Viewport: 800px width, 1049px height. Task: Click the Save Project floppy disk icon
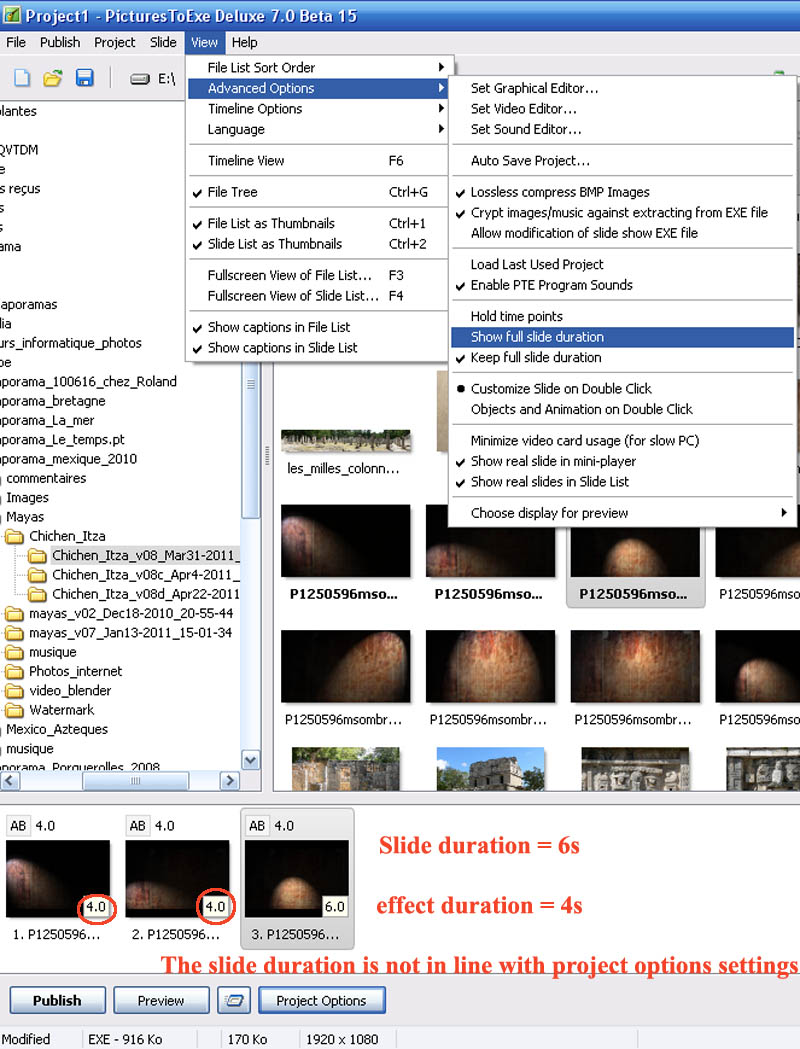click(85, 78)
